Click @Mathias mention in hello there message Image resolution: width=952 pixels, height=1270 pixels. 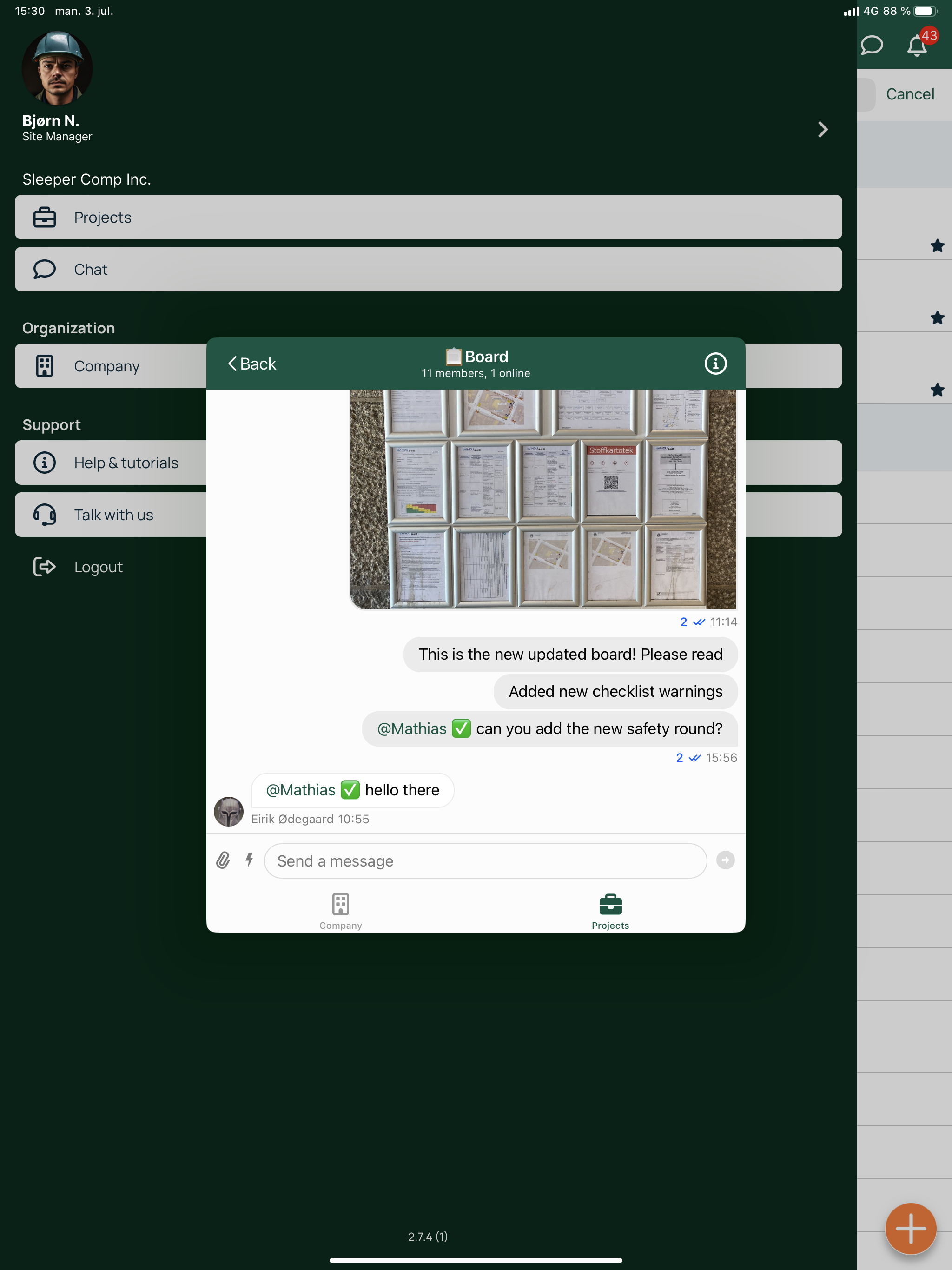(x=301, y=790)
